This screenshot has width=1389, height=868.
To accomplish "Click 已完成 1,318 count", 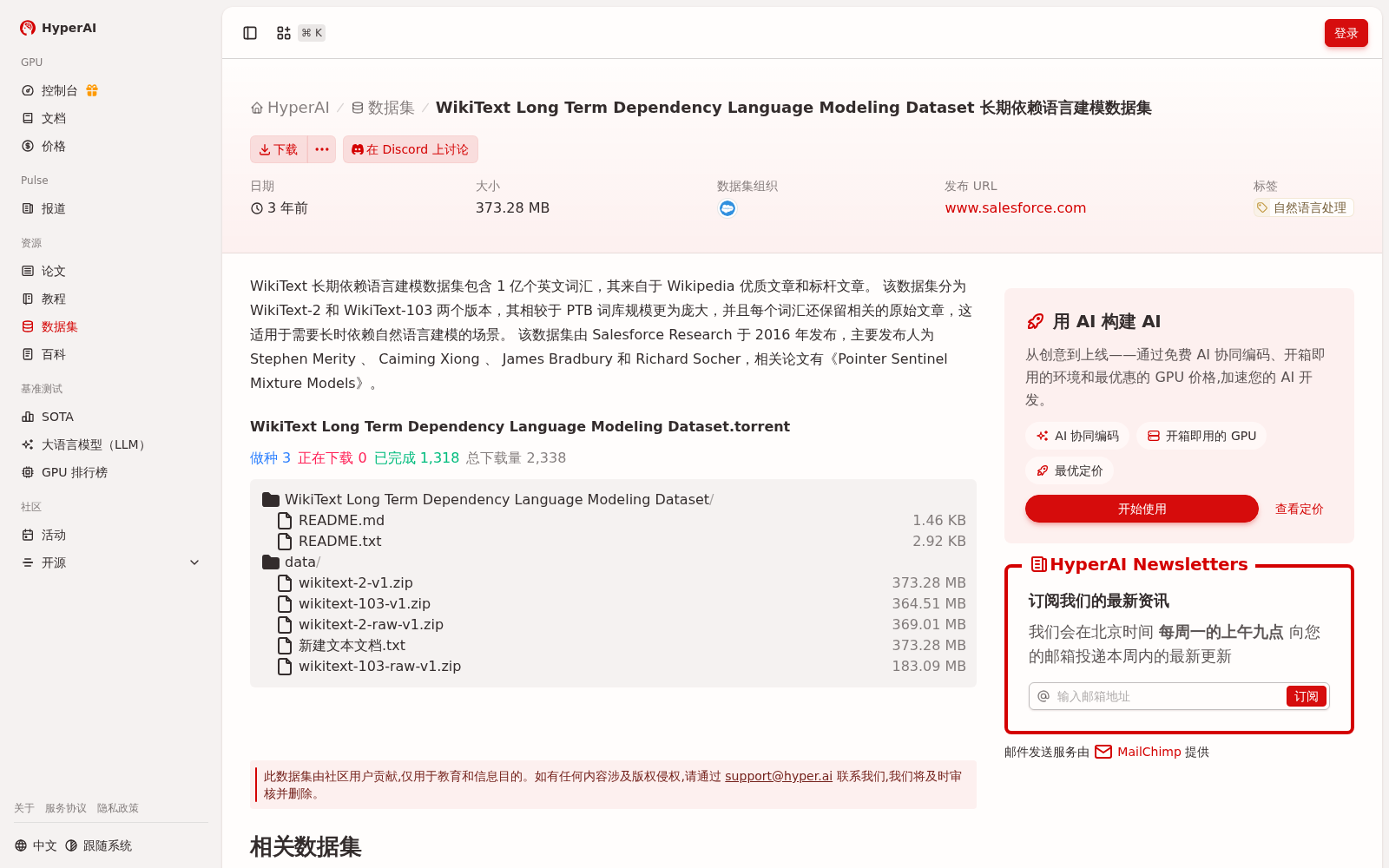I will click(x=417, y=458).
